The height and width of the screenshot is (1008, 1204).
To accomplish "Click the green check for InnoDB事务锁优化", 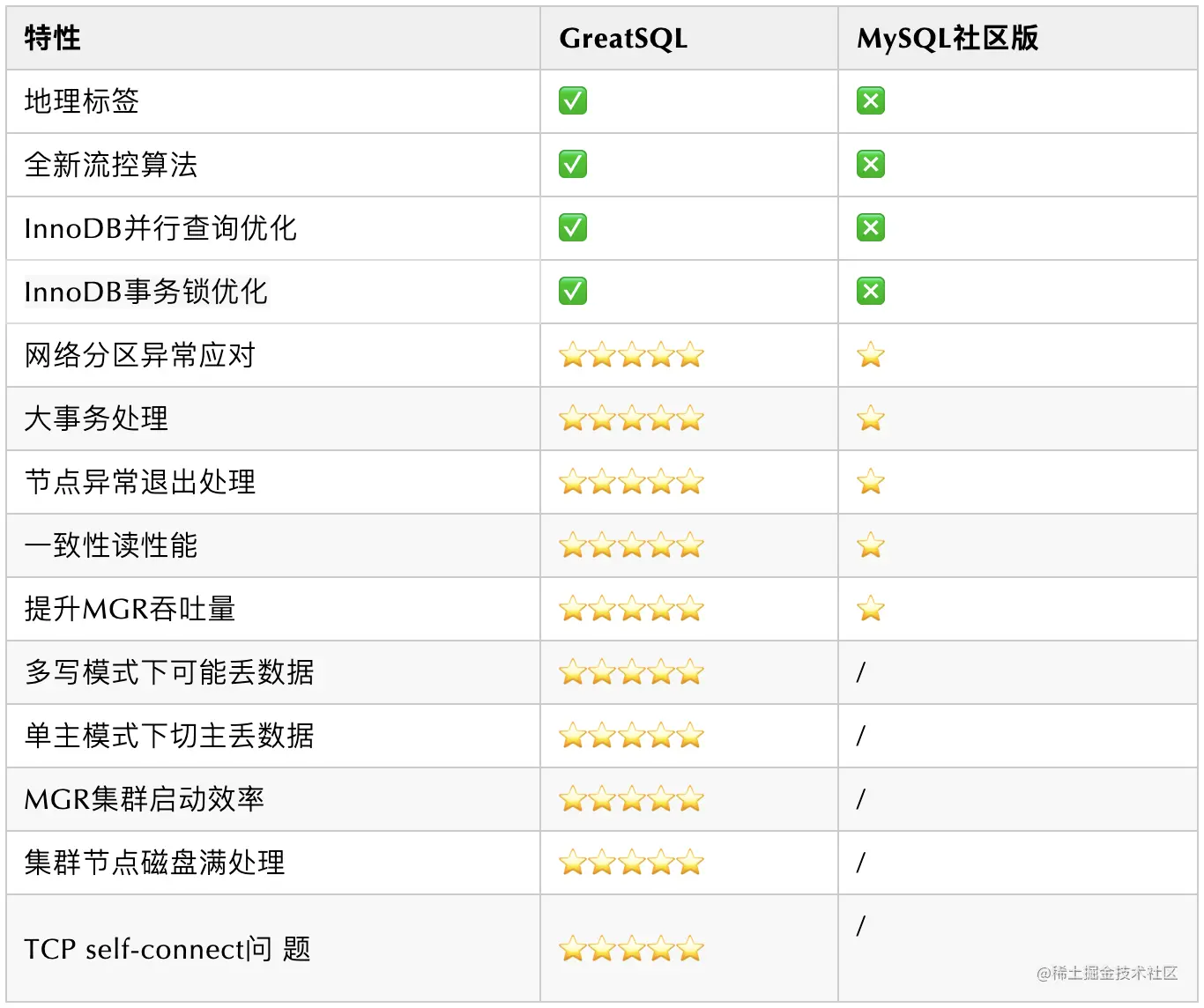I will point(573,292).
